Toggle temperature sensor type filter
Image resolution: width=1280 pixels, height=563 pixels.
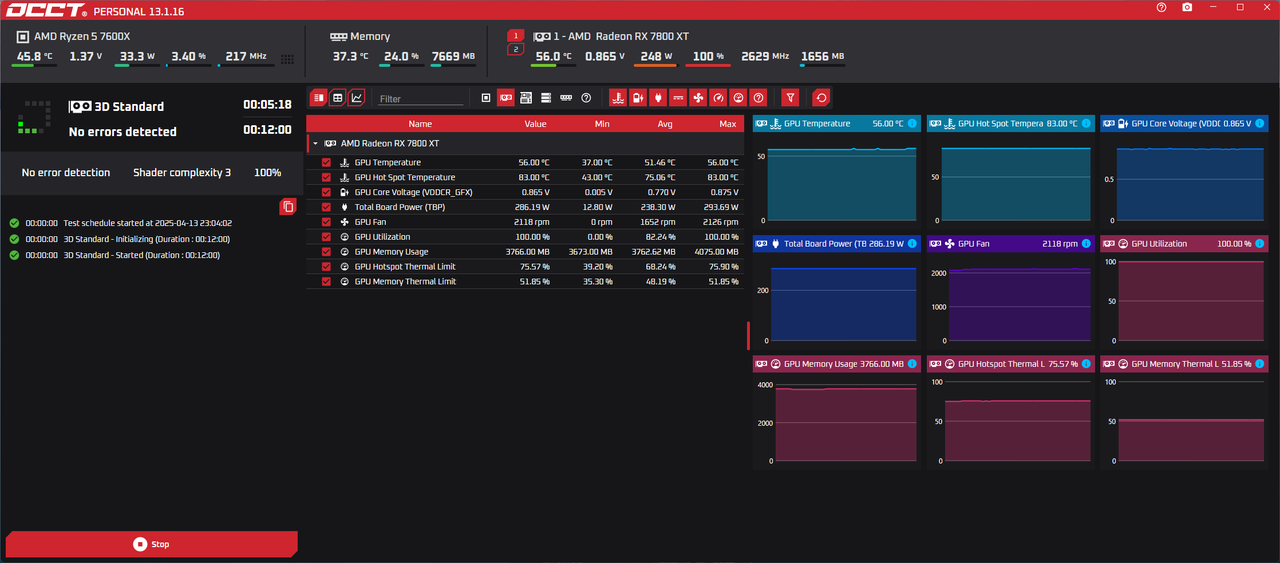tap(618, 98)
